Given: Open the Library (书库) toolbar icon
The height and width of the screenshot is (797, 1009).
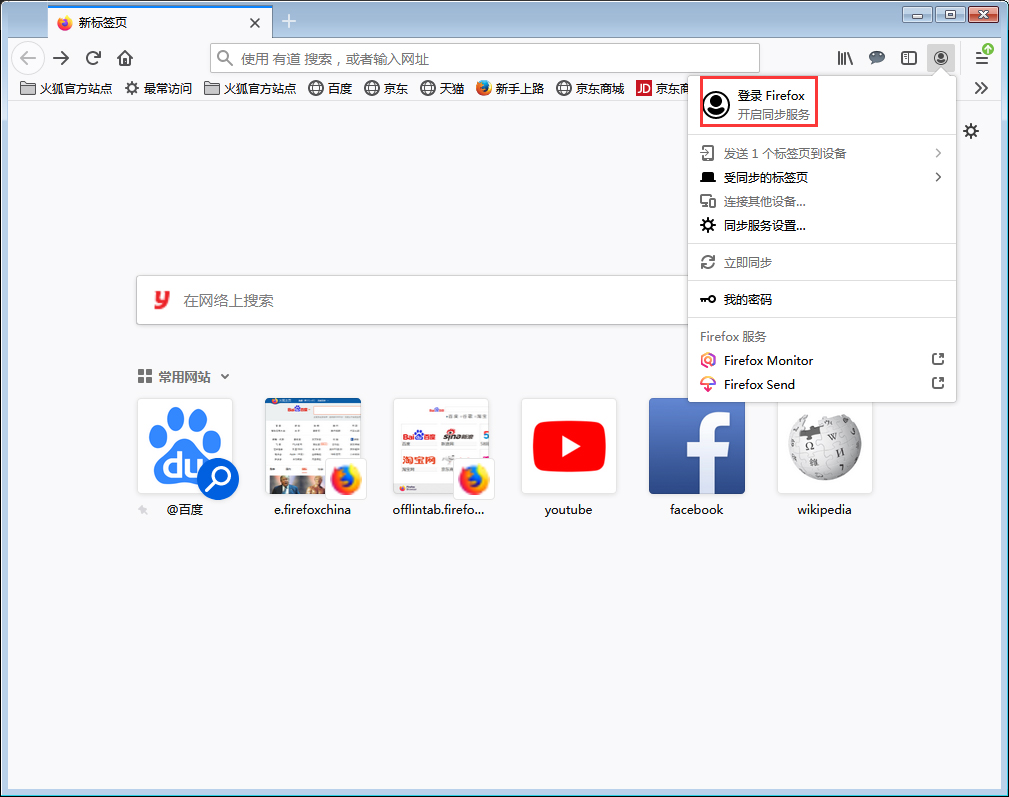Looking at the screenshot, I should (845, 58).
